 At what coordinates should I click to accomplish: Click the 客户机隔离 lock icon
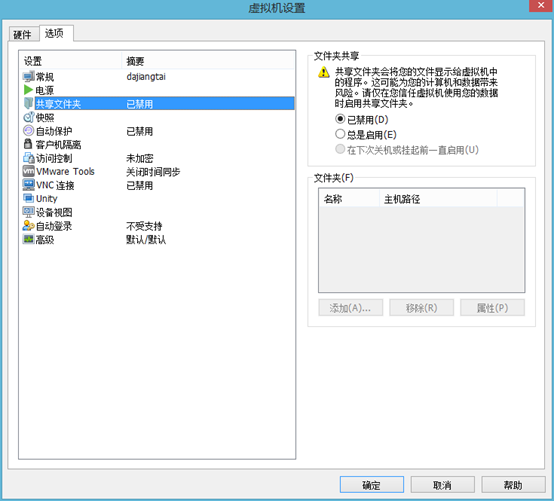pyautogui.click(x=28, y=144)
